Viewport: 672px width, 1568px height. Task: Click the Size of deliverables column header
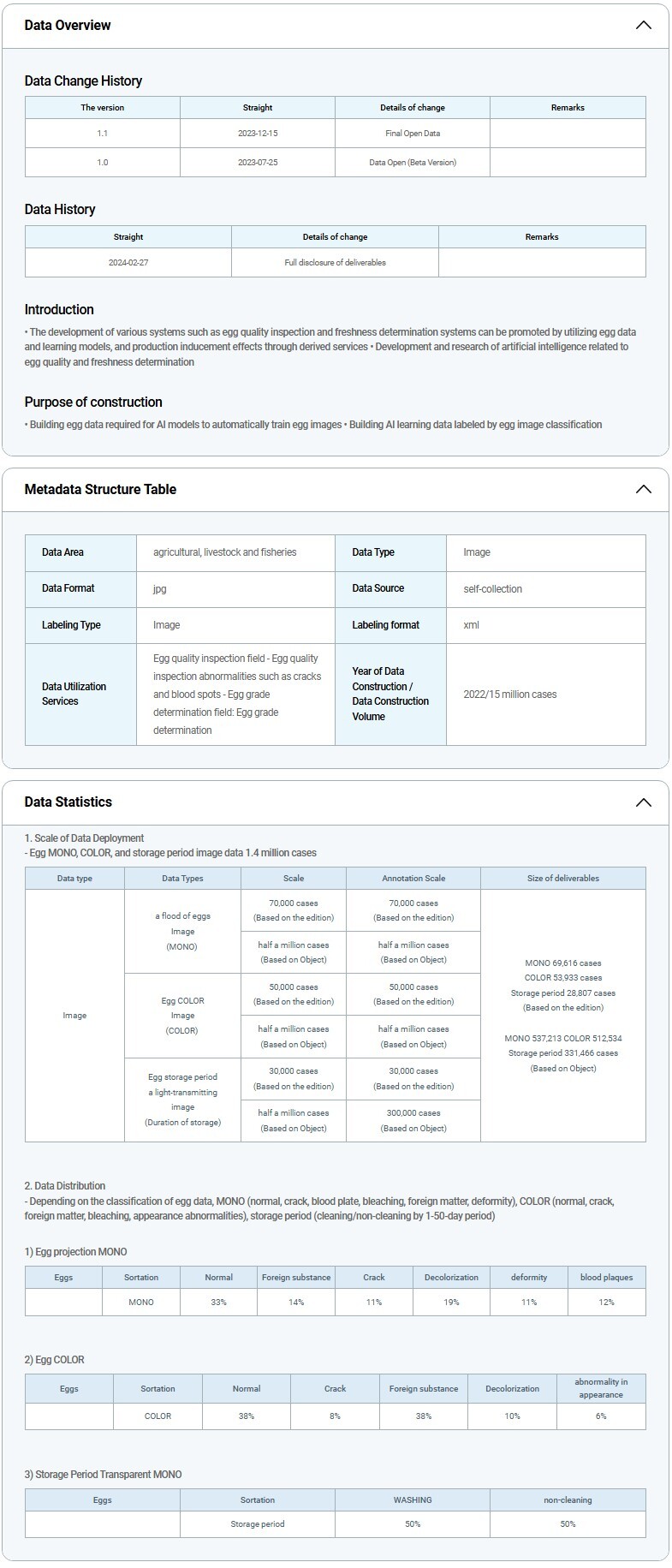pyautogui.click(x=562, y=879)
